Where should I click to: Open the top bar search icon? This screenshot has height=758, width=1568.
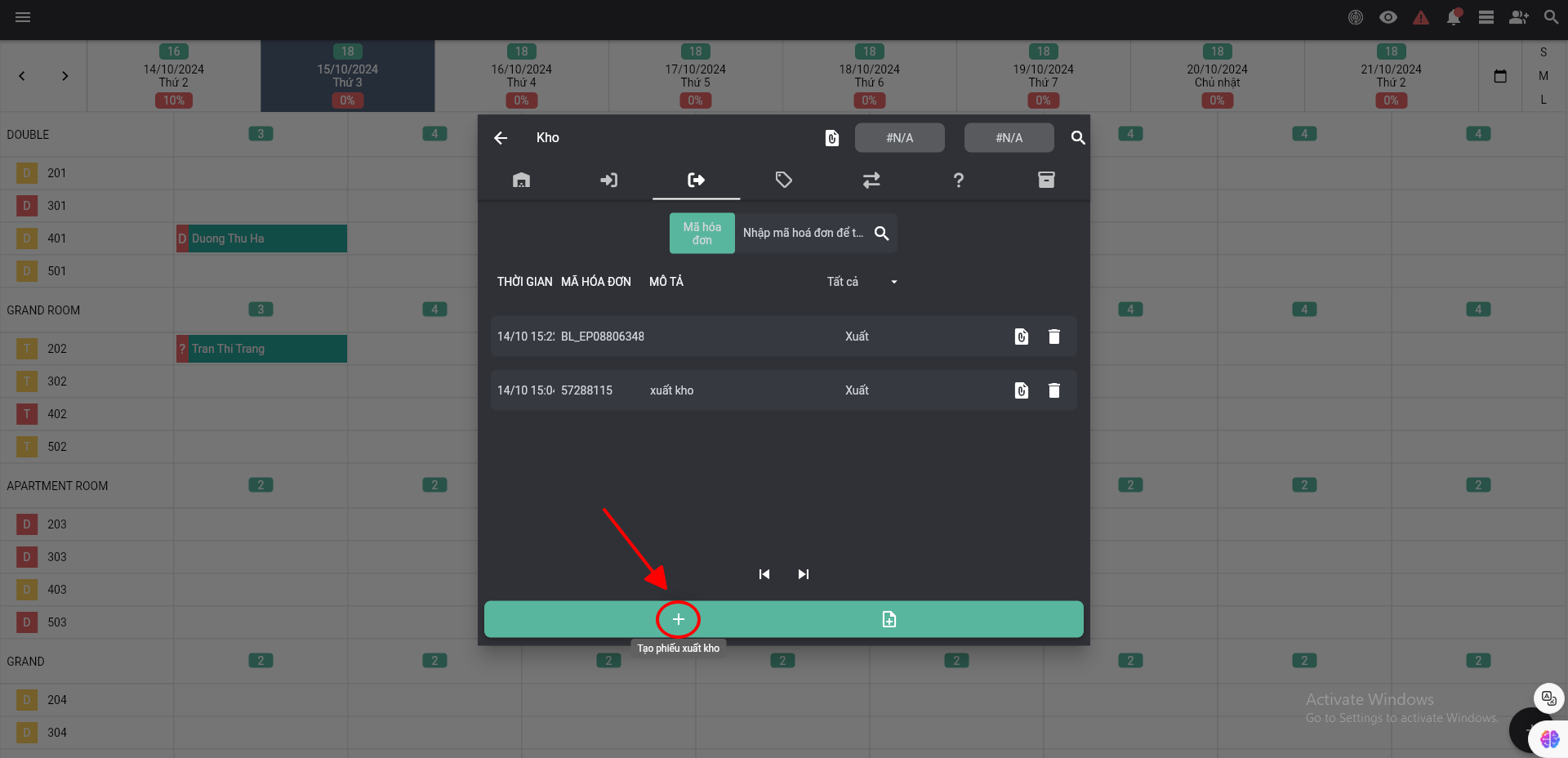point(1551,17)
